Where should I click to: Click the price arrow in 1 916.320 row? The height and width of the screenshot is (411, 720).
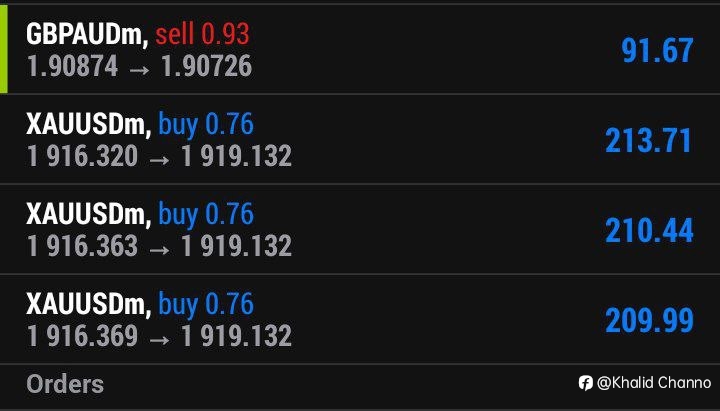[159, 159]
